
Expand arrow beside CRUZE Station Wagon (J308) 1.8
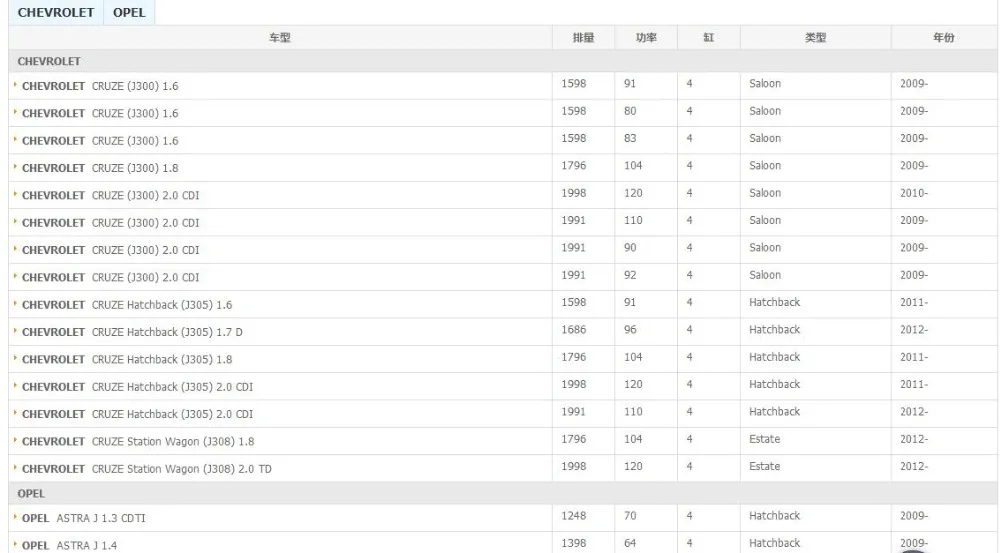click(x=15, y=441)
